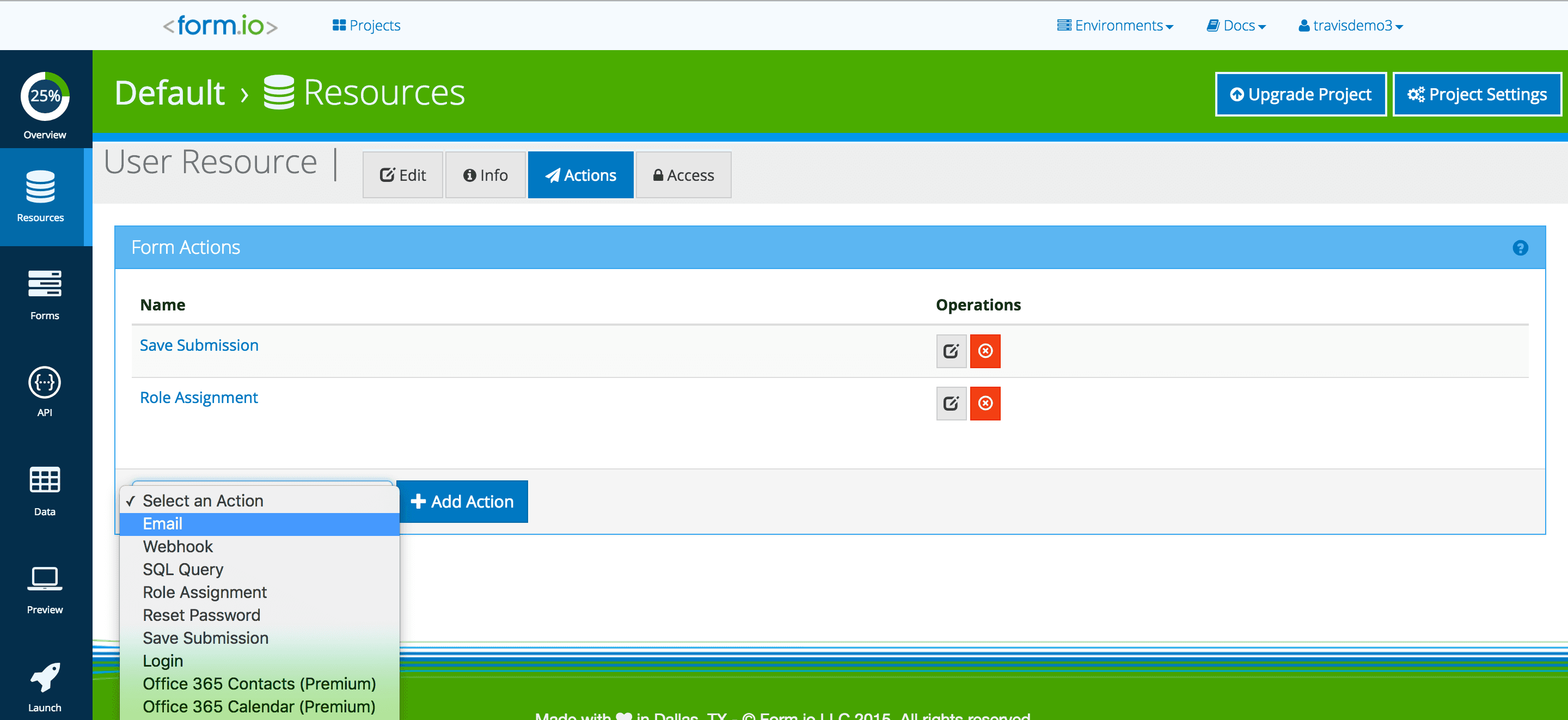This screenshot has width=1568, height=720.
Task: Expand the Environments dropdown
Action: (1115, 25)
